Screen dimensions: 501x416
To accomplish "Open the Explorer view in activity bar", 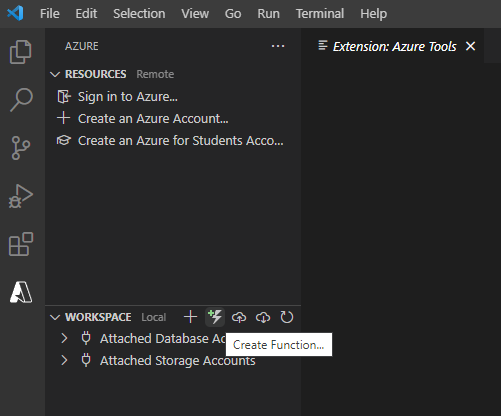I will pos(21,52).
